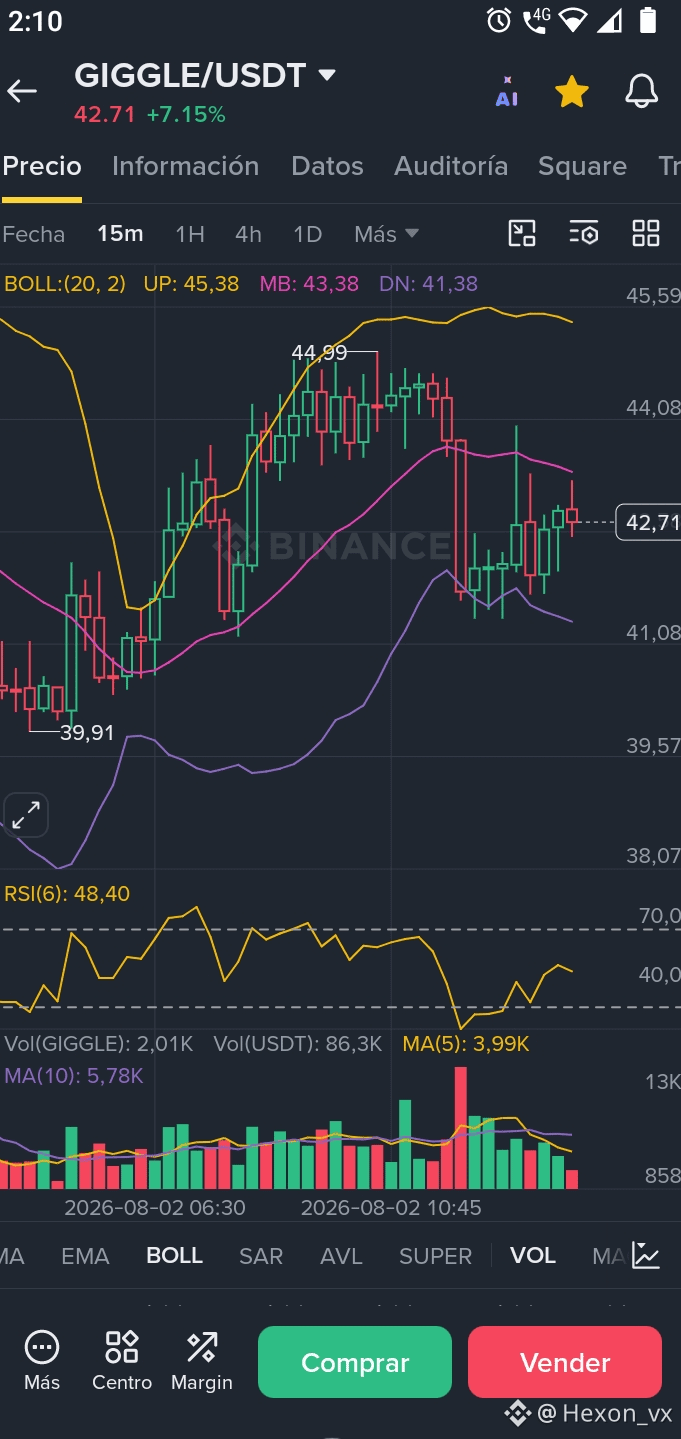Open chart indicator settings icon
681x1439 pixels.
584,234
